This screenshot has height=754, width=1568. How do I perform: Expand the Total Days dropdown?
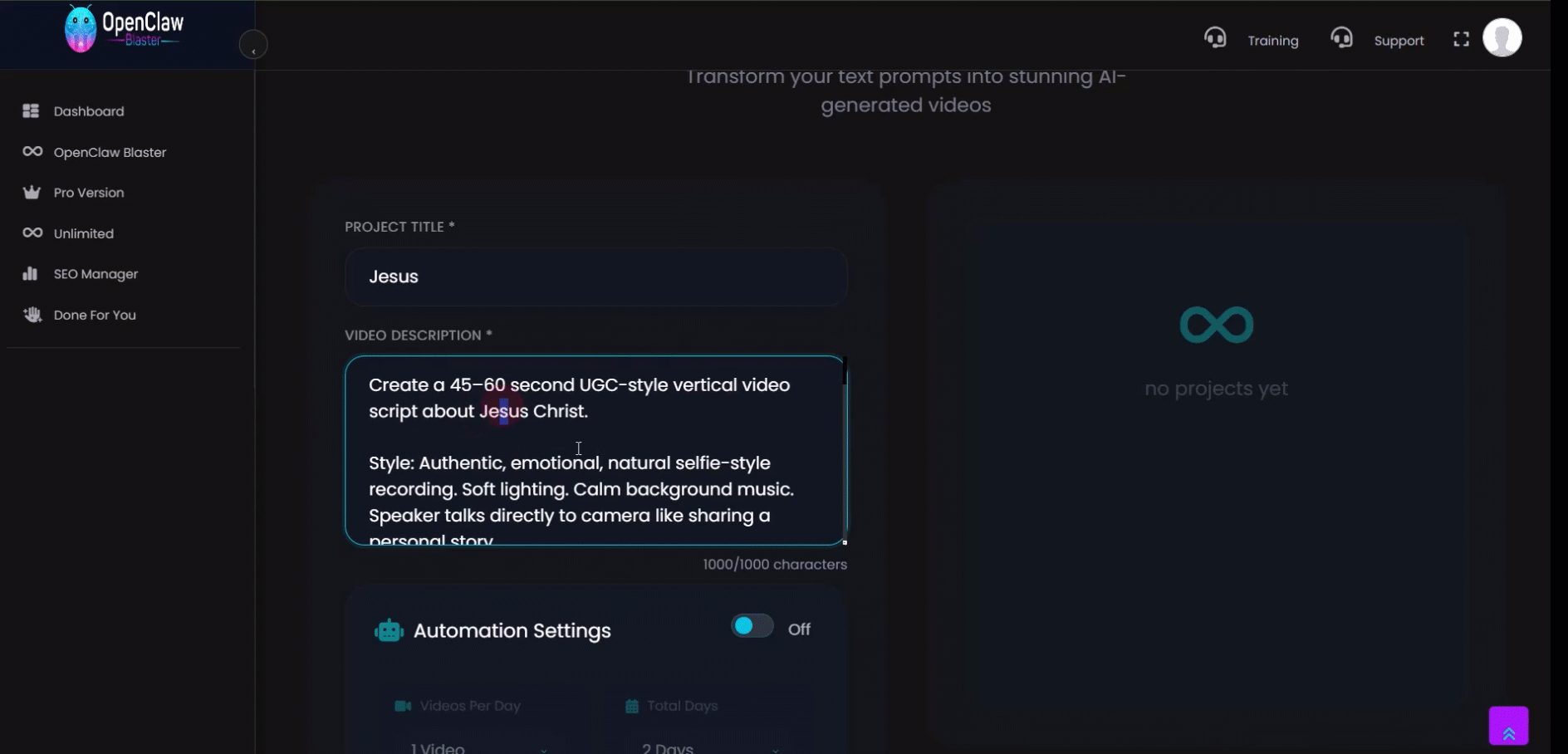coord(709,747)
